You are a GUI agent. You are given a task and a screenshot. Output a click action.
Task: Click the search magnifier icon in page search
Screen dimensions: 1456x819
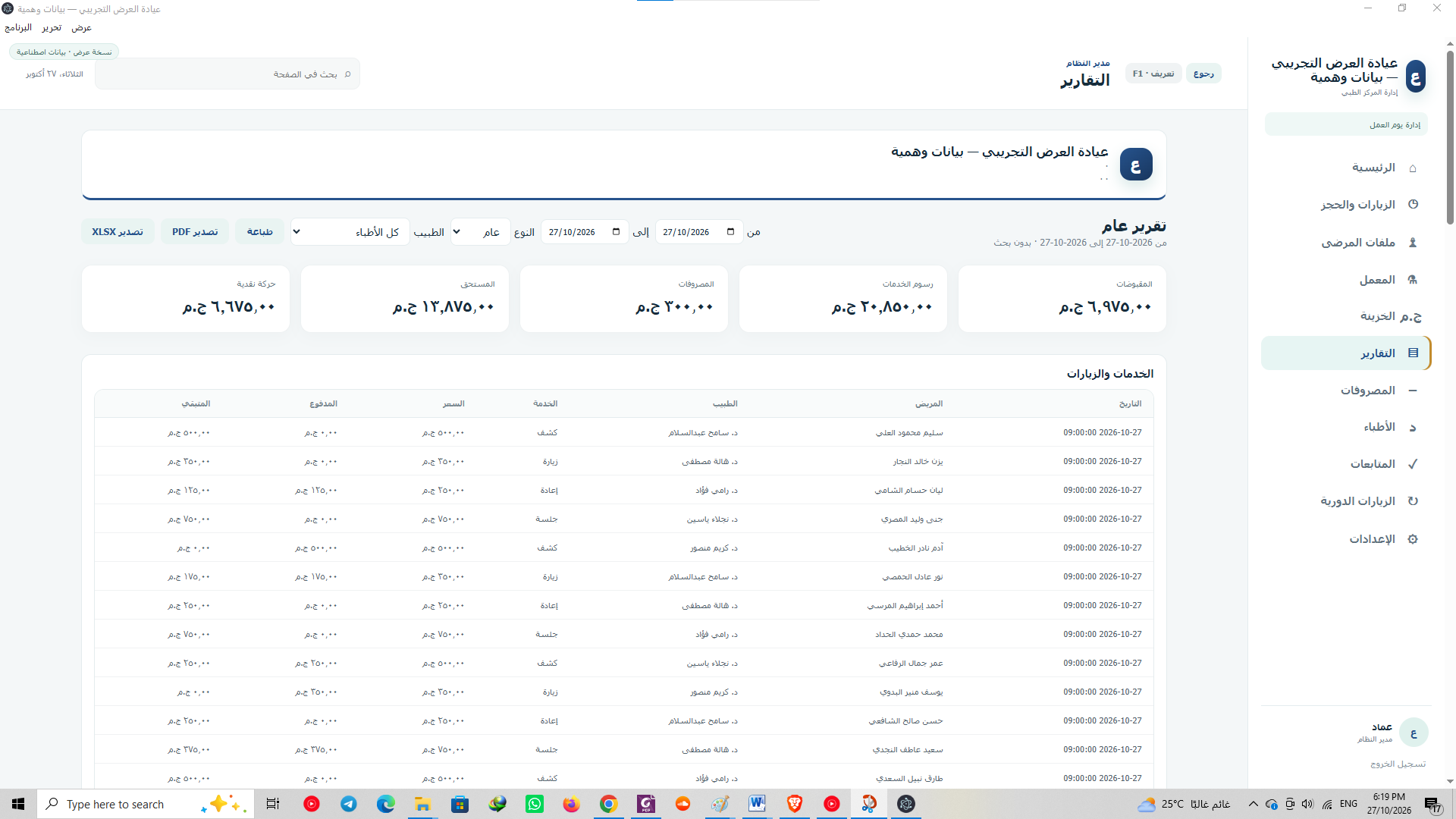348,74
